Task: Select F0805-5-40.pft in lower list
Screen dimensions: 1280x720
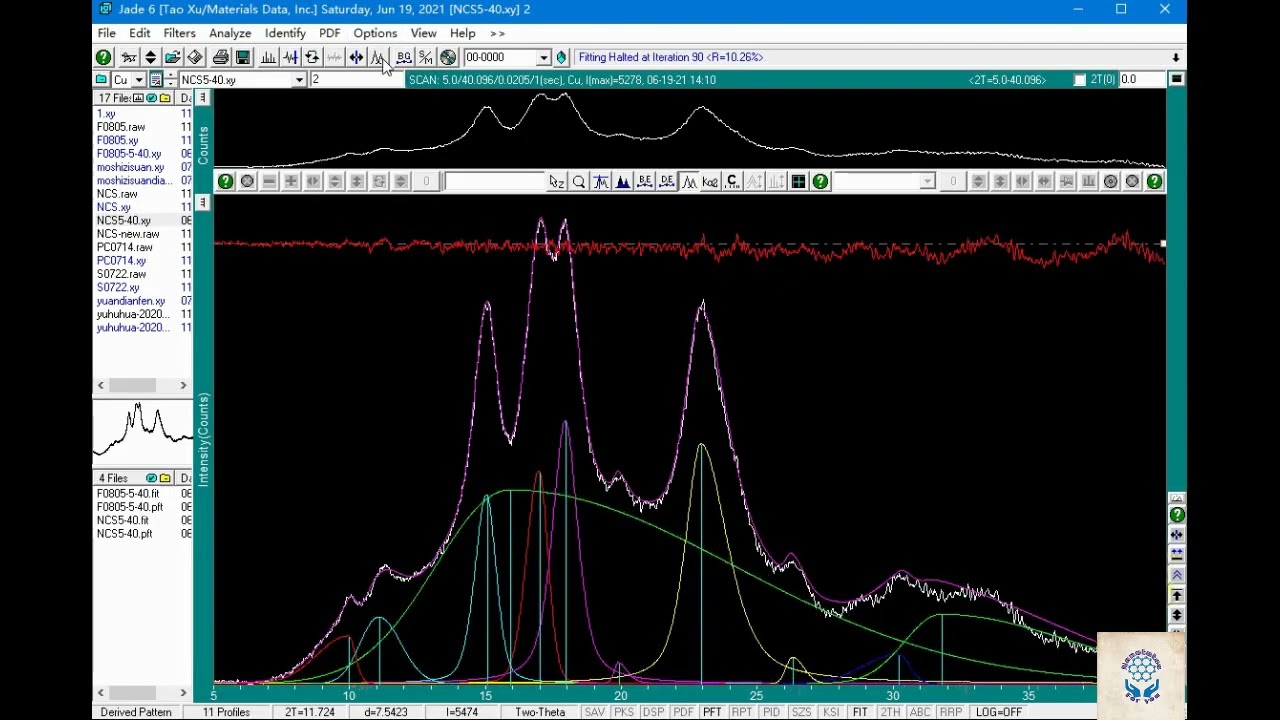Action: pyautogui.click(x=129, y=507)
